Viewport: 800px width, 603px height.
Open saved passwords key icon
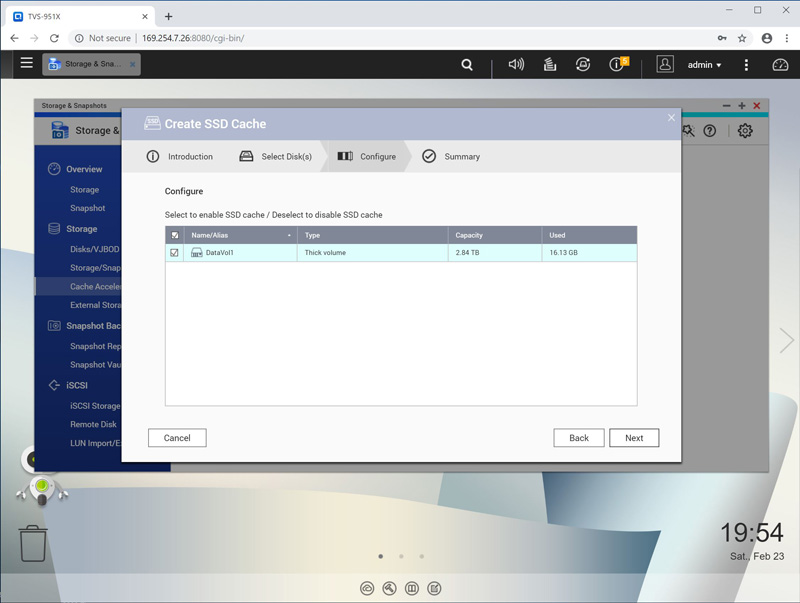722,38
